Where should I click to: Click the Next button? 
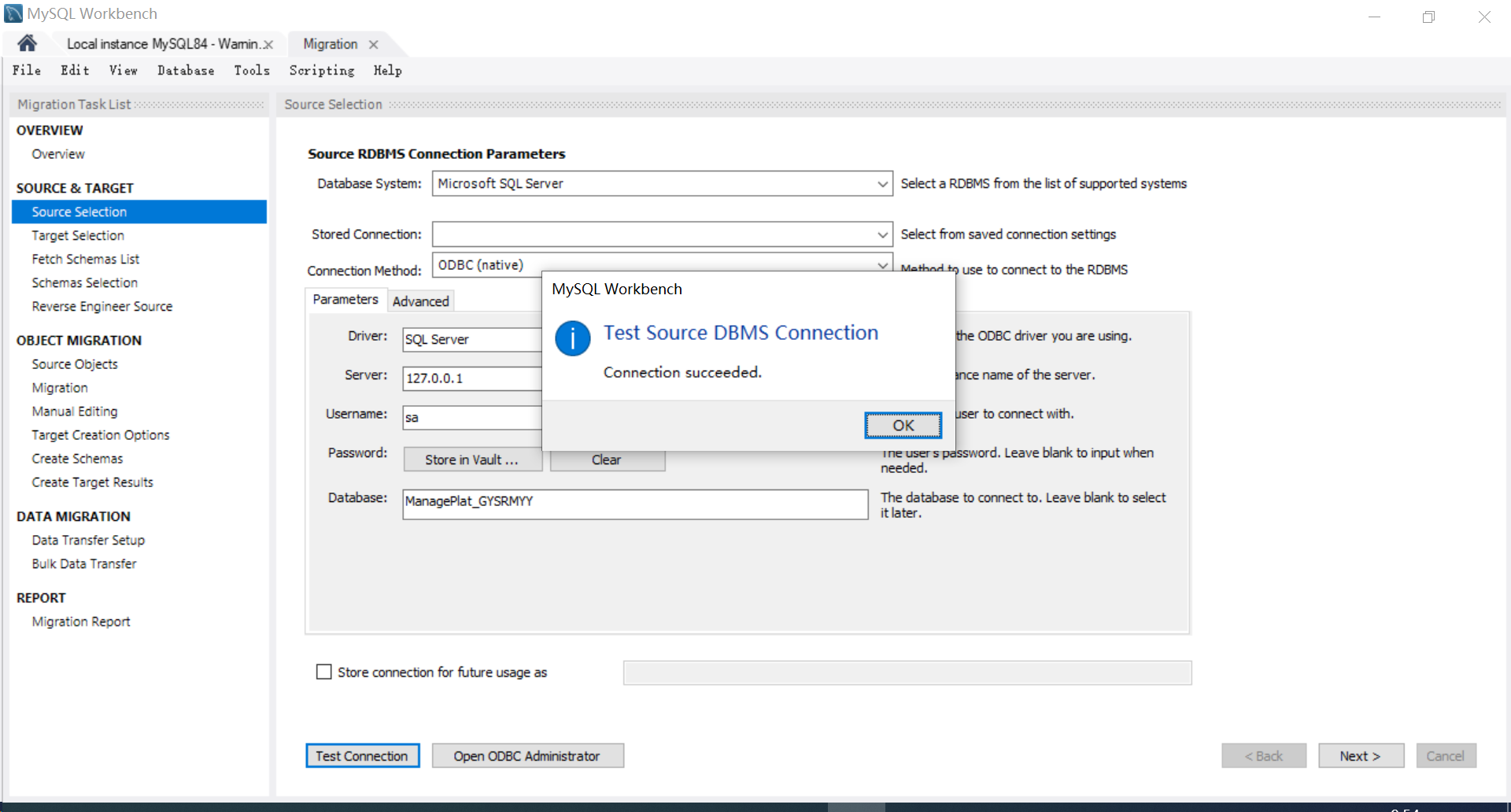tap(1361, 756)
